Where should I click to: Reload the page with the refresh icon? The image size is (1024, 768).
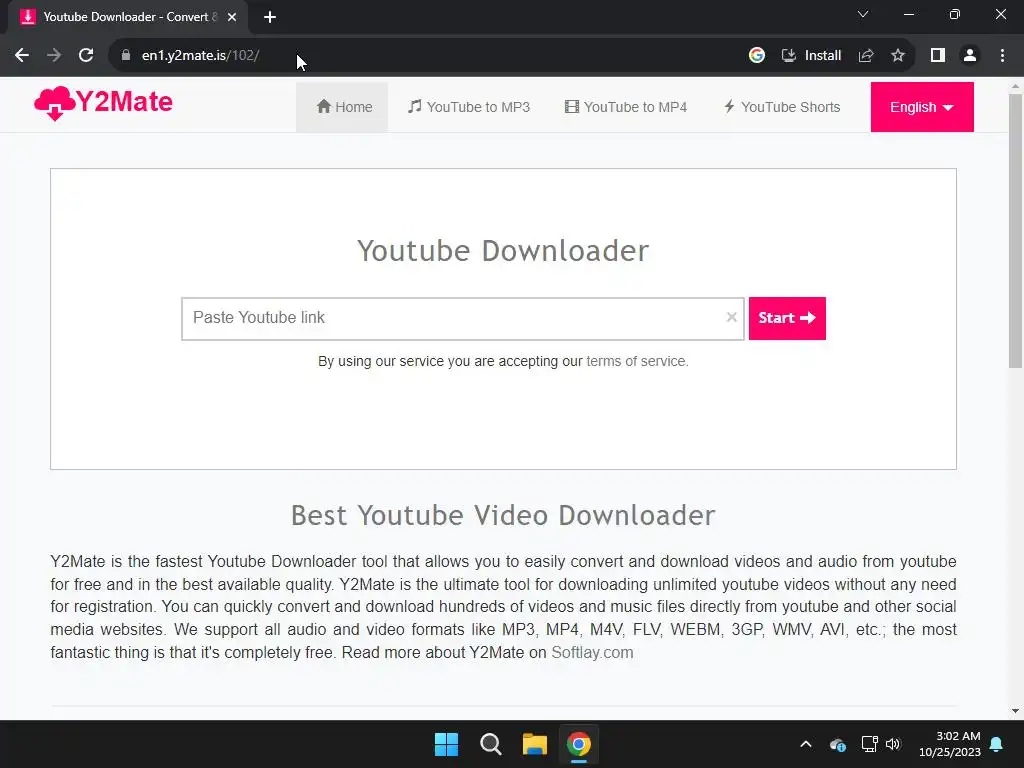pos(86,56)
